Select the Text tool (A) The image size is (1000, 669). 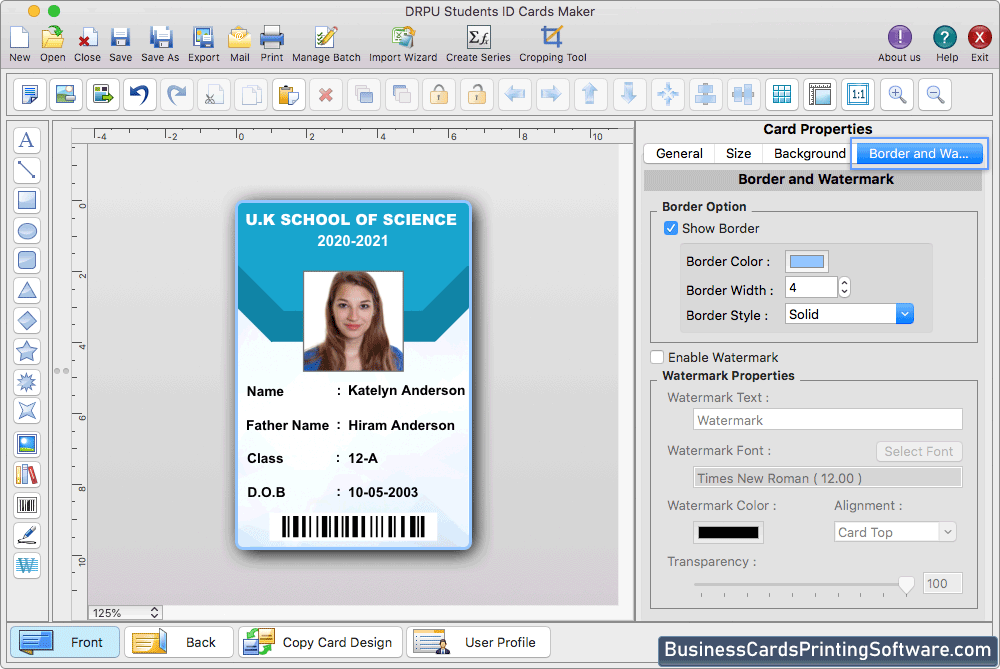[27, 140]
